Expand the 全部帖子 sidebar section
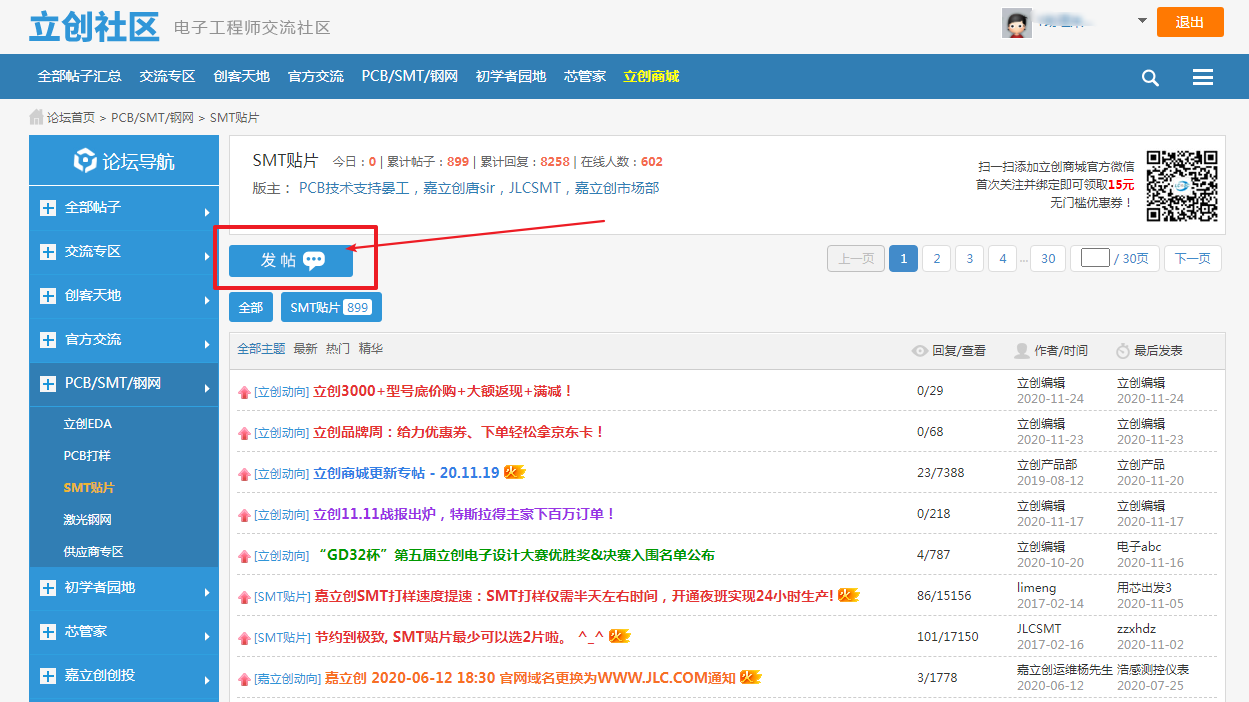1249x702 pixels. pos(48,208)
